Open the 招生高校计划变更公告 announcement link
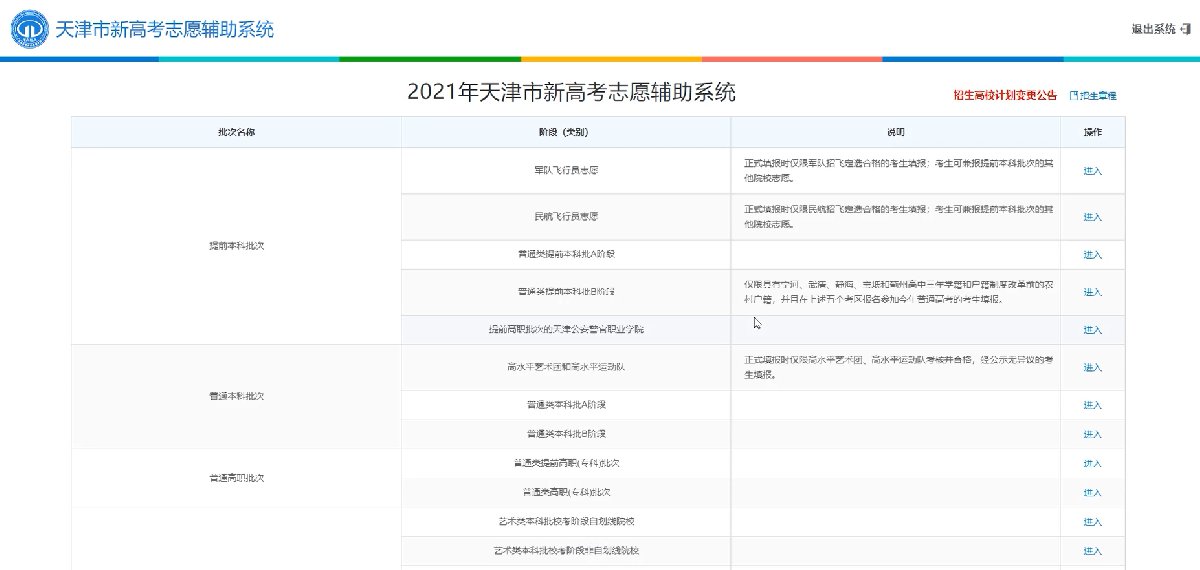The height and width of the screenshot is (570, 1200). 1004,96
